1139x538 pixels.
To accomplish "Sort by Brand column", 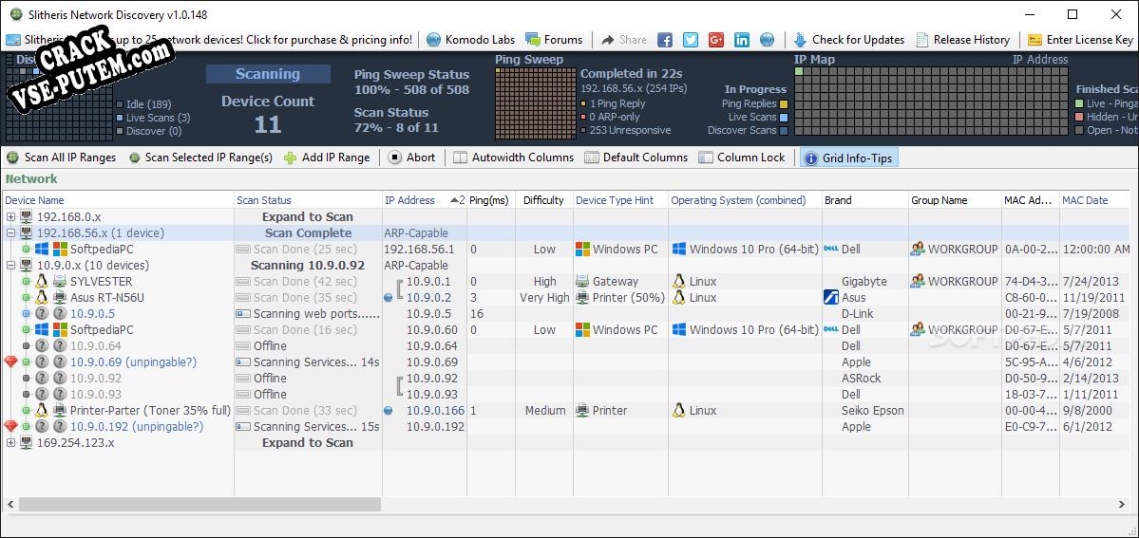I will point(864,200).
